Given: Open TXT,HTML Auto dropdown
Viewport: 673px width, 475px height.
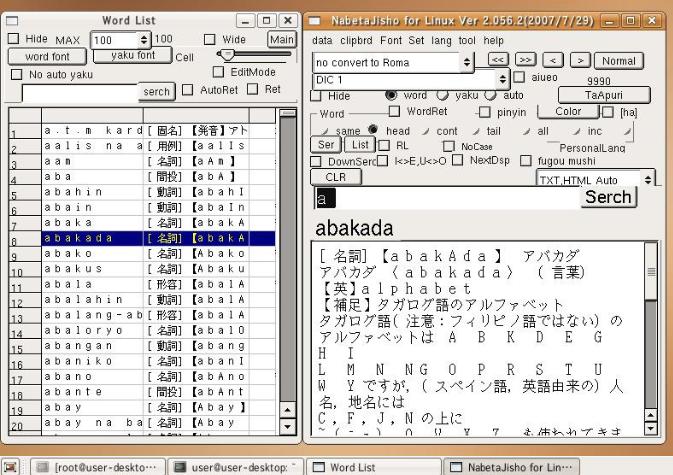Looking at the screenshot, I should (596, 180).
